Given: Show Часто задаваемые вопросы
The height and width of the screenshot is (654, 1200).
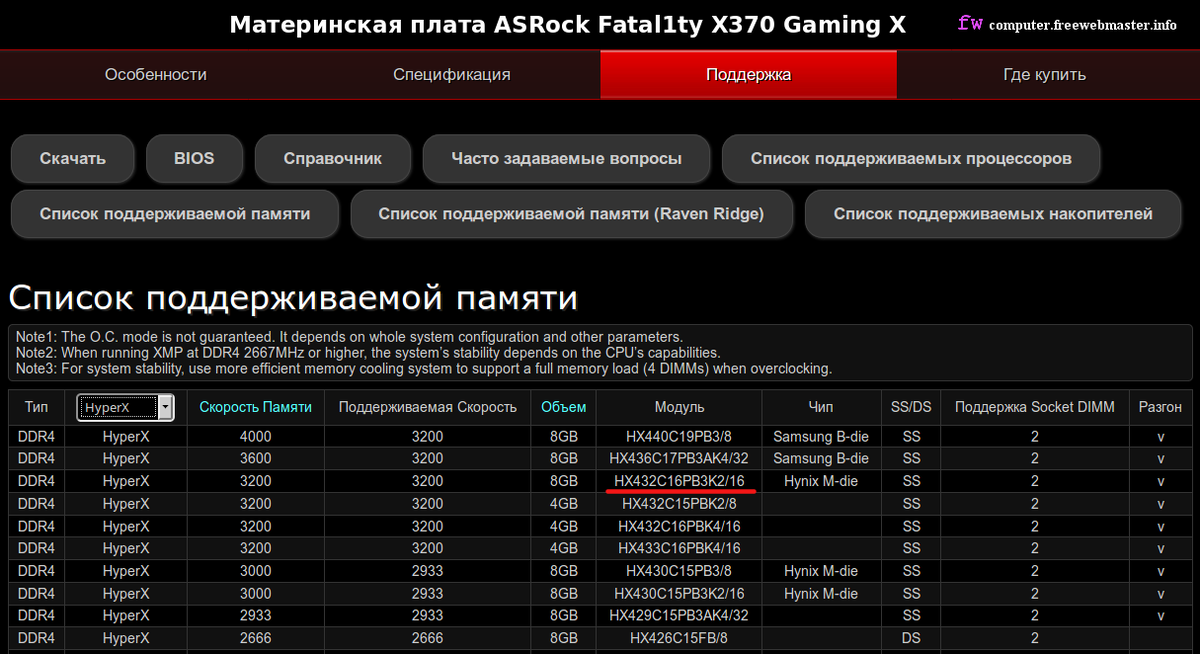Looking at the screenshot, I should (x=567, y=158).
